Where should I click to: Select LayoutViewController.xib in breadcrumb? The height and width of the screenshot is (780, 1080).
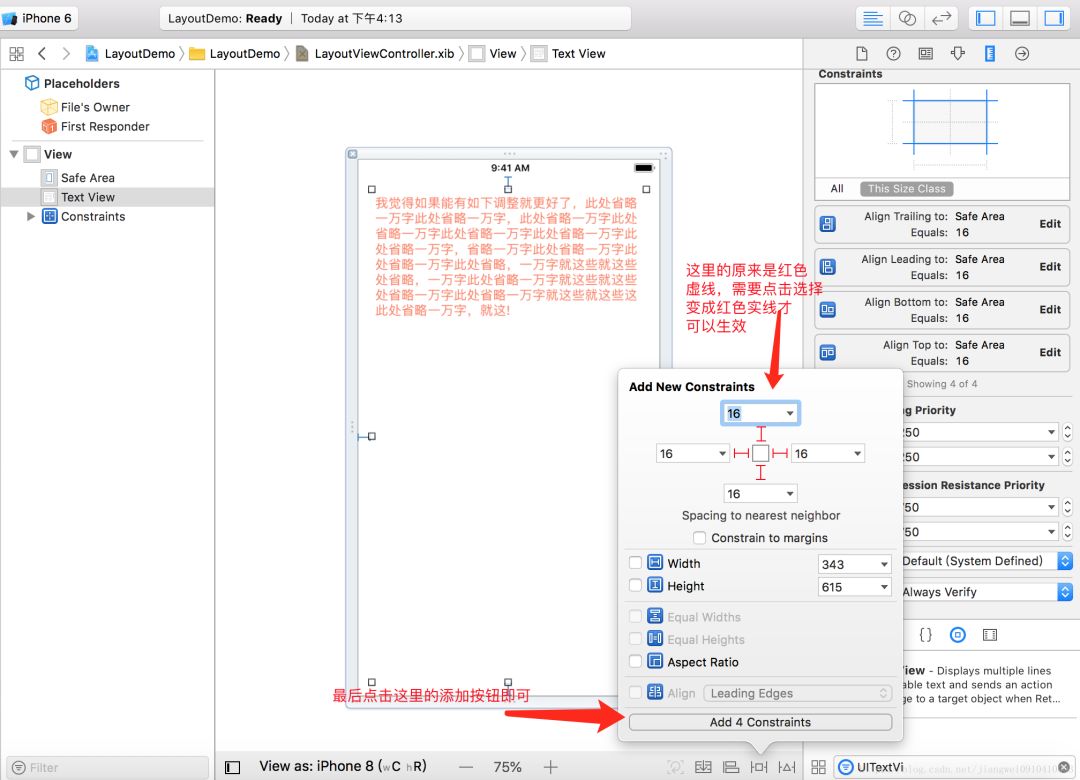[375, 54]
